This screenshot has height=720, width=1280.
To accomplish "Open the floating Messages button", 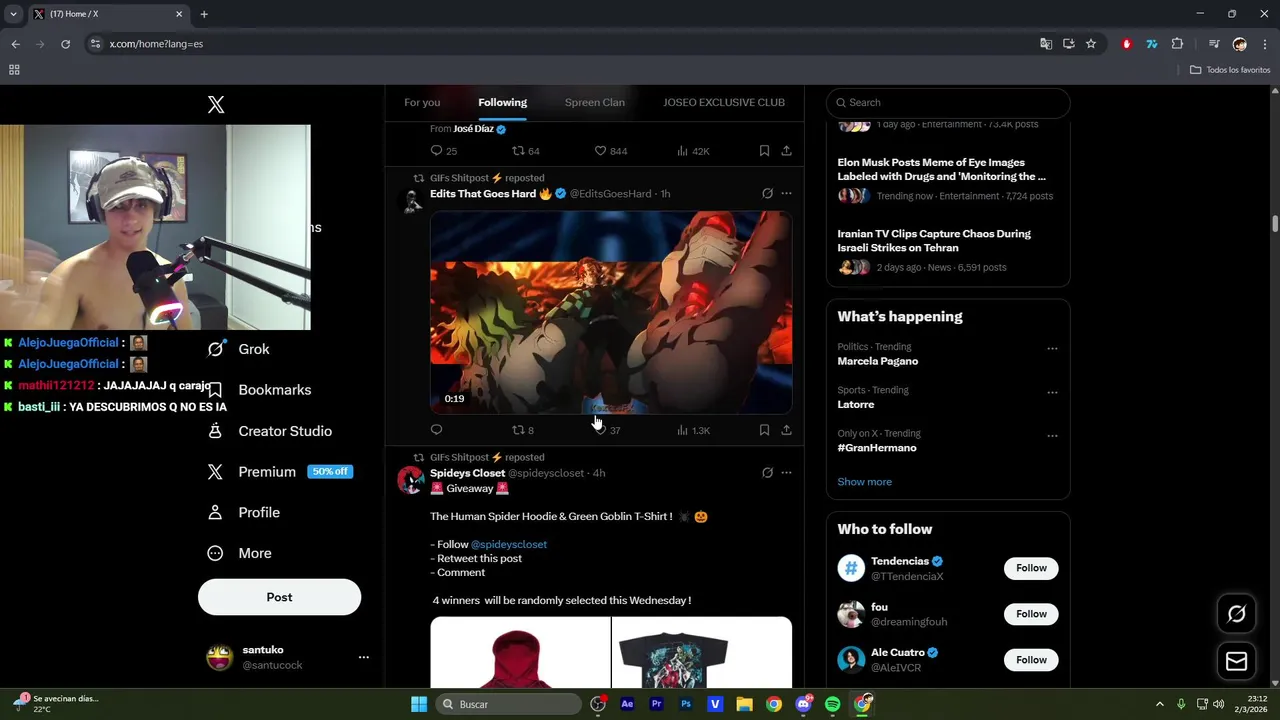I will [1237, 661].
